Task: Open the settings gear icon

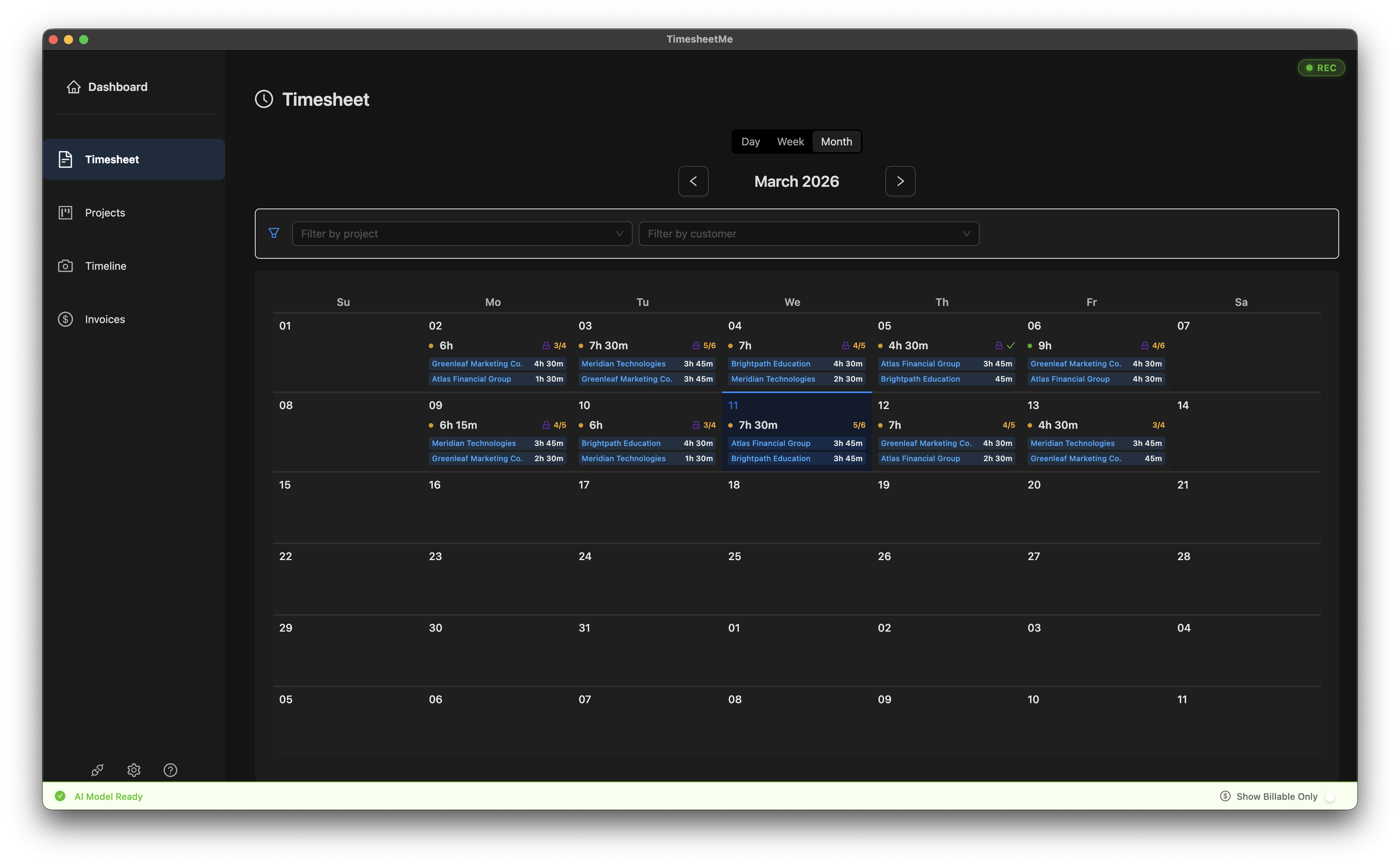Action: click(134, 770)
